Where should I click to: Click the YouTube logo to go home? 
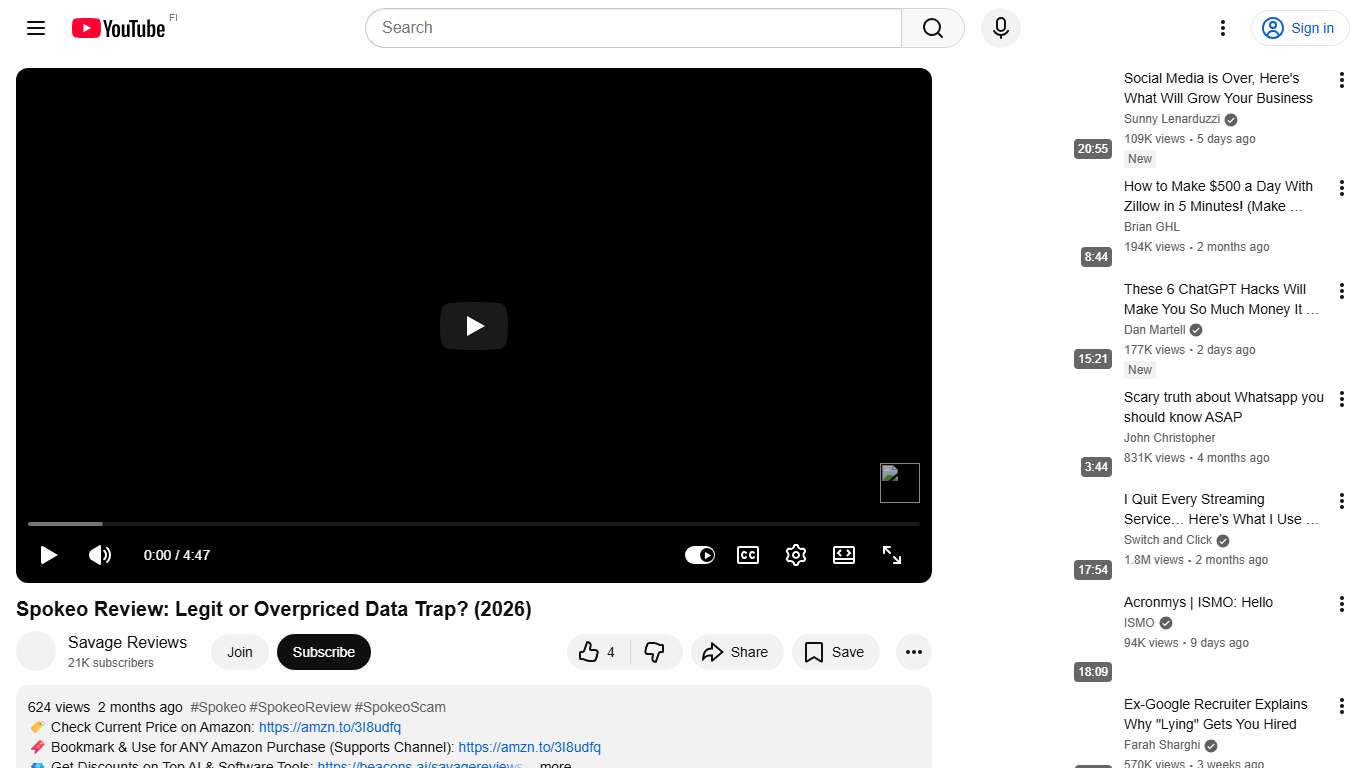pos(117,28)
